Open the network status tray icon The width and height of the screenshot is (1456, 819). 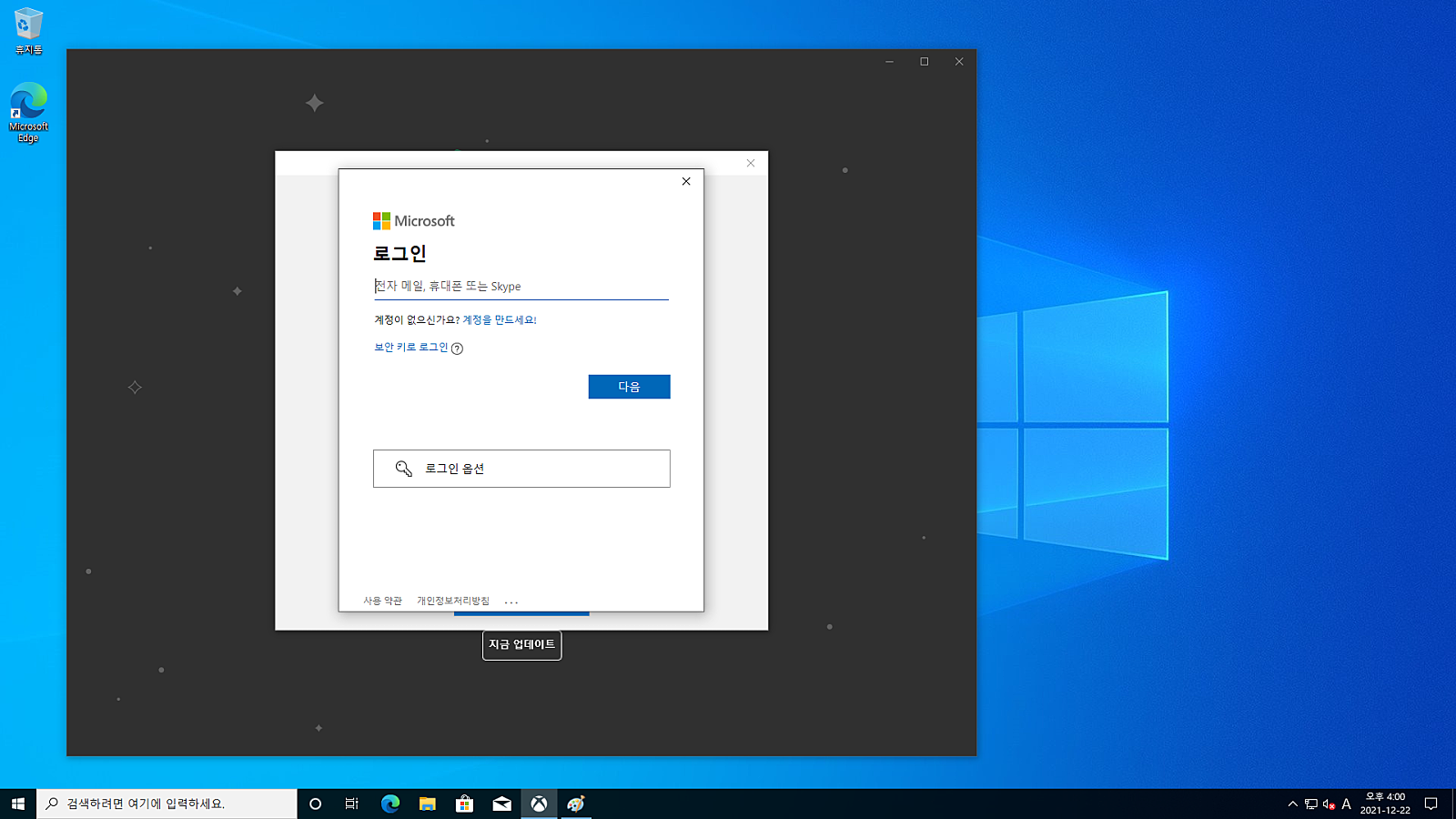pos(1311,804)
